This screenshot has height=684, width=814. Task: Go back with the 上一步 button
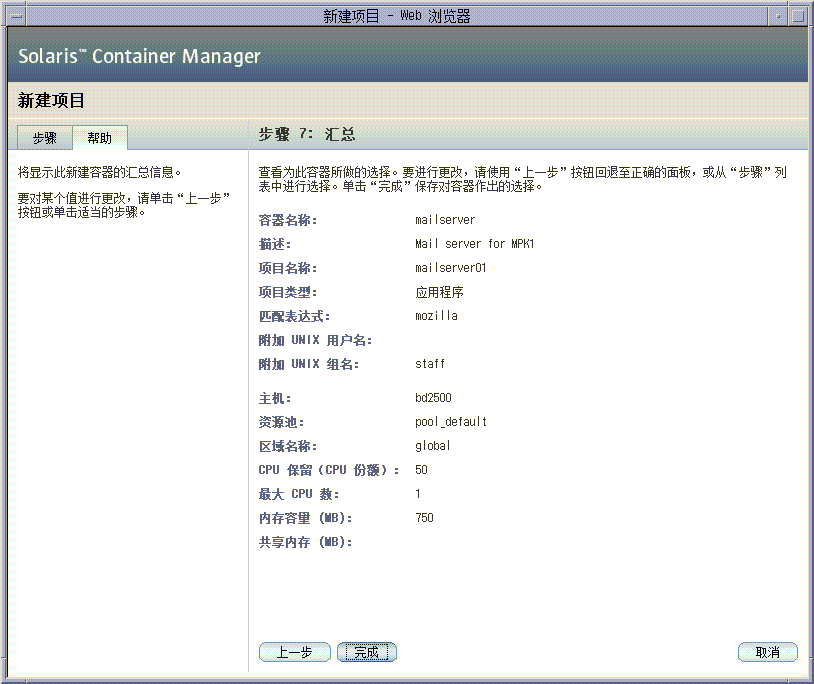coord(294,652)
